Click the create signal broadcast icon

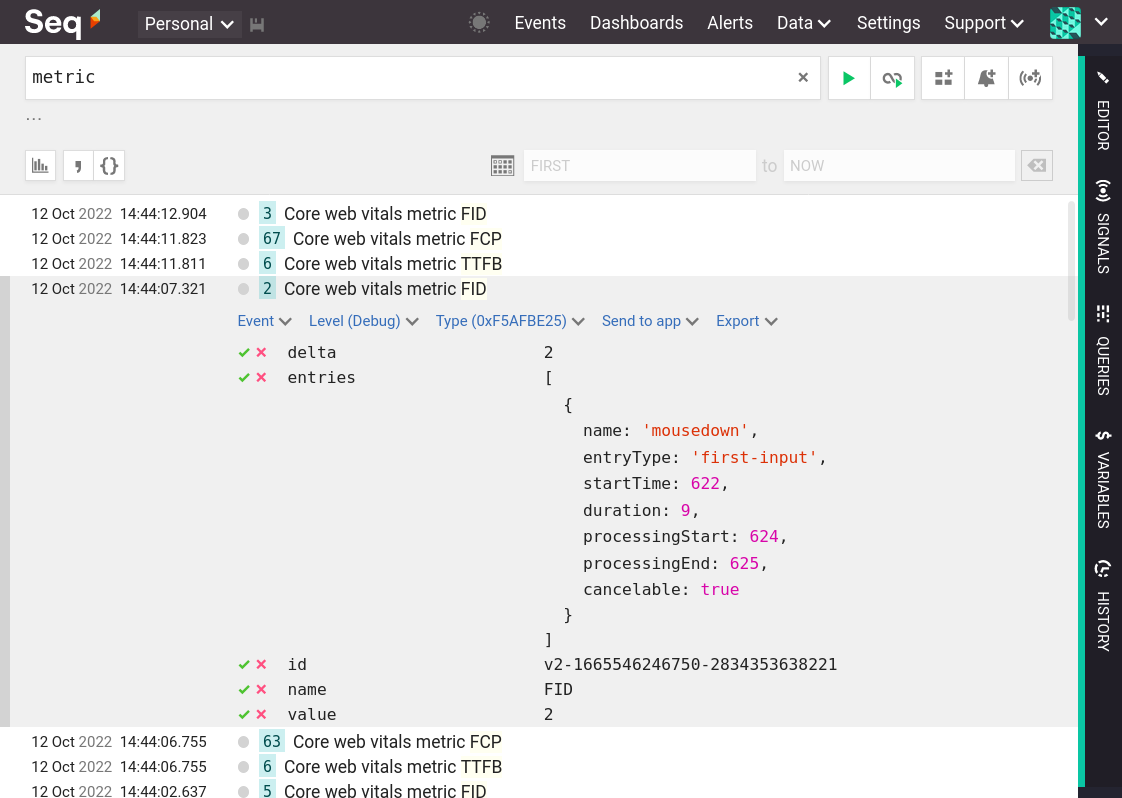[x=1030, y=78]
